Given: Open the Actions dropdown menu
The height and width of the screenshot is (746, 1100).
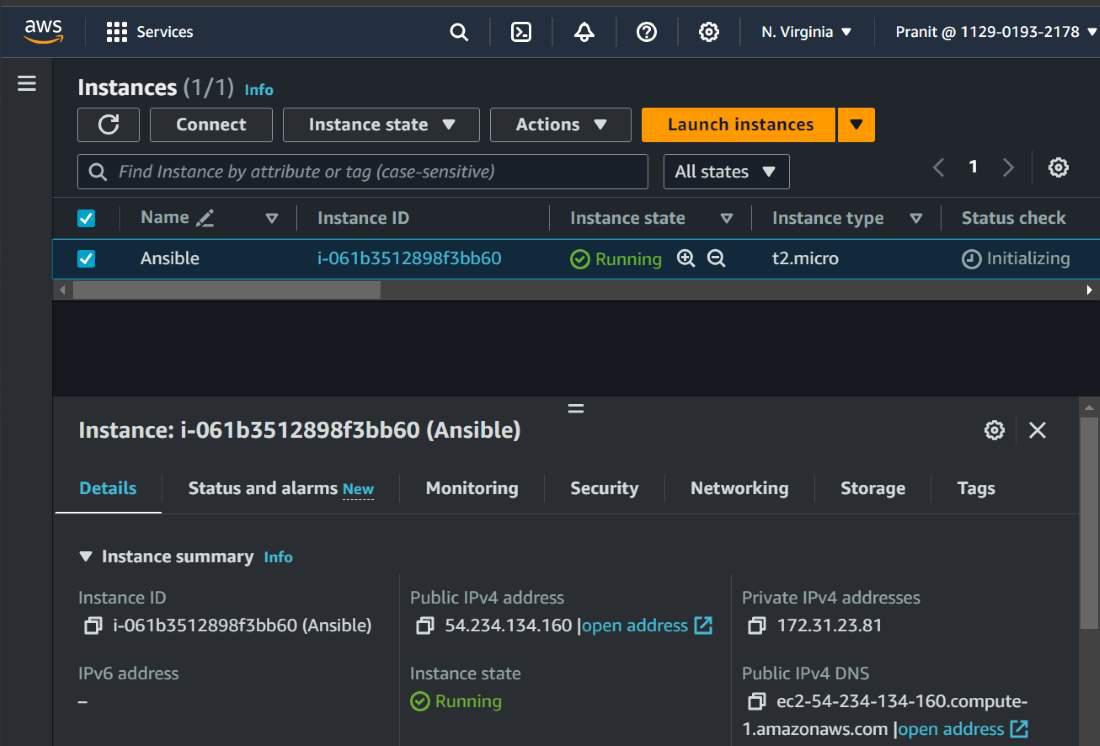Looking at the screenshot, I should 560,125.
